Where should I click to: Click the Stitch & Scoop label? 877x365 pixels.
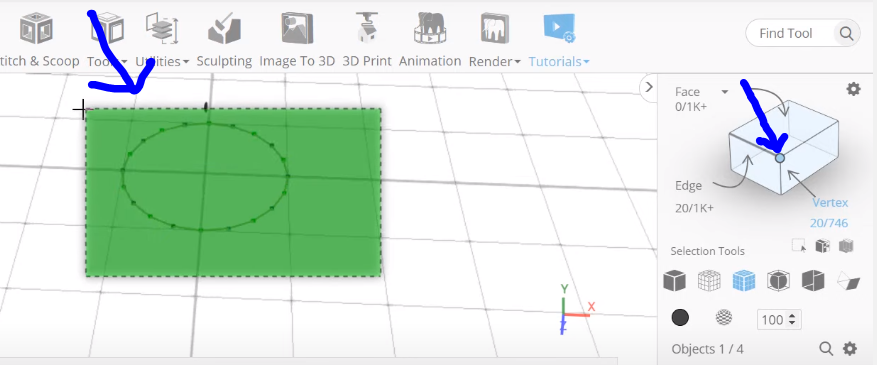[x=39, y=61]
